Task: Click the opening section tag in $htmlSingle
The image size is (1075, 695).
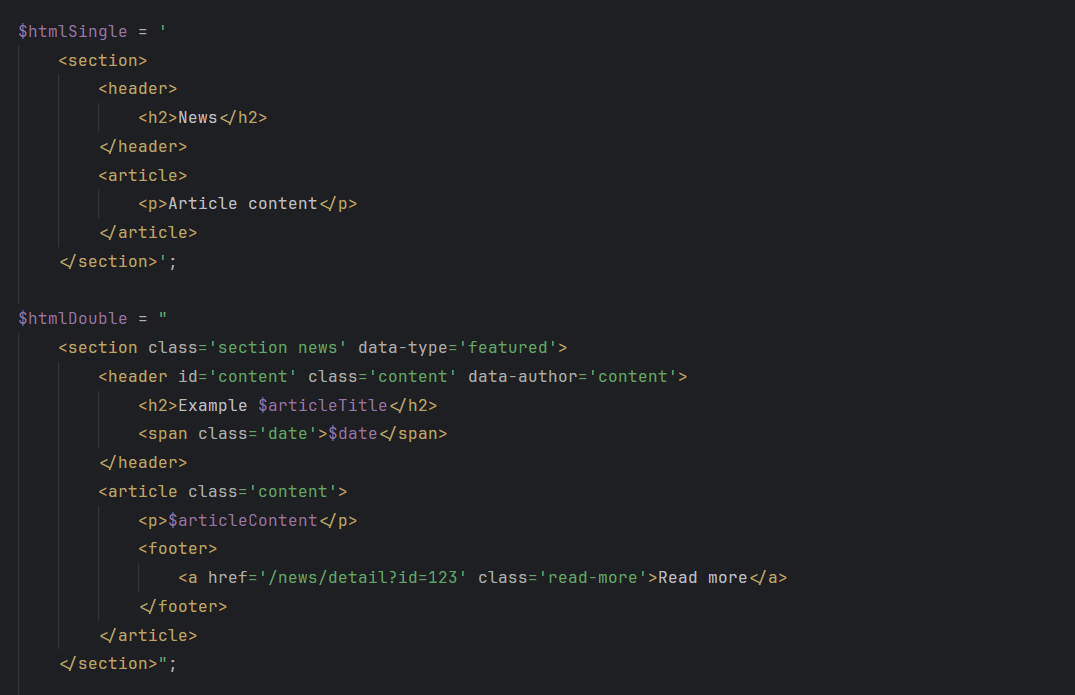Action: coord(102,59)
